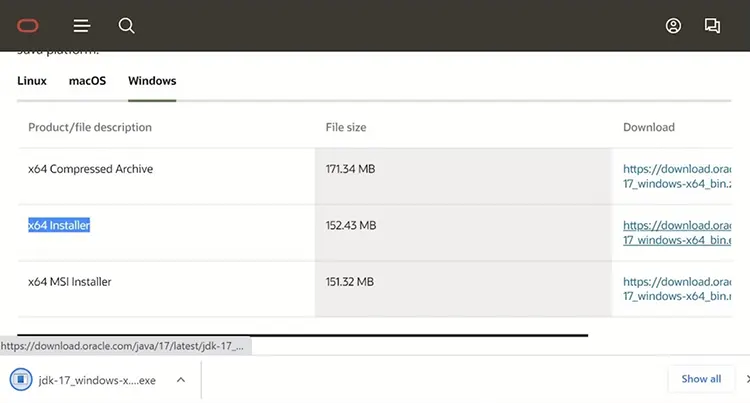Expand options chevron for jdk-17 download
750x403 pixels.
point(180,380)
